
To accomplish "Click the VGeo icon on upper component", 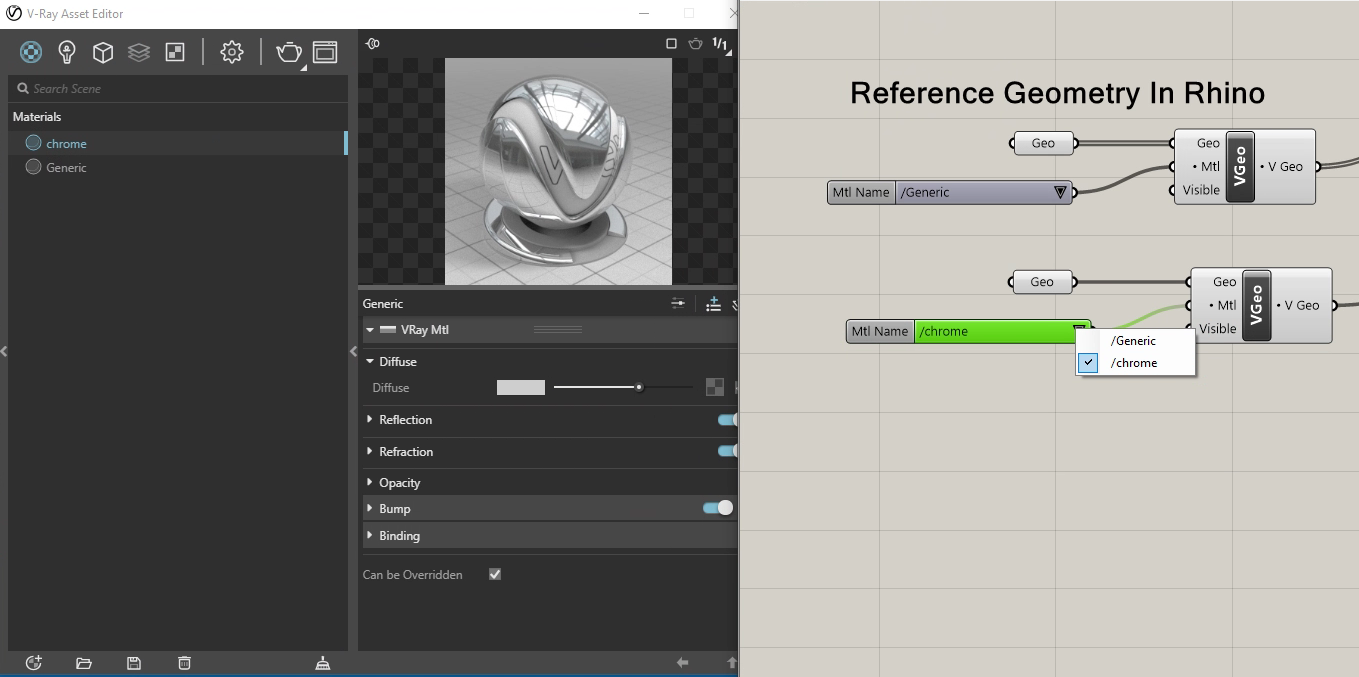I will point(1240,167).
